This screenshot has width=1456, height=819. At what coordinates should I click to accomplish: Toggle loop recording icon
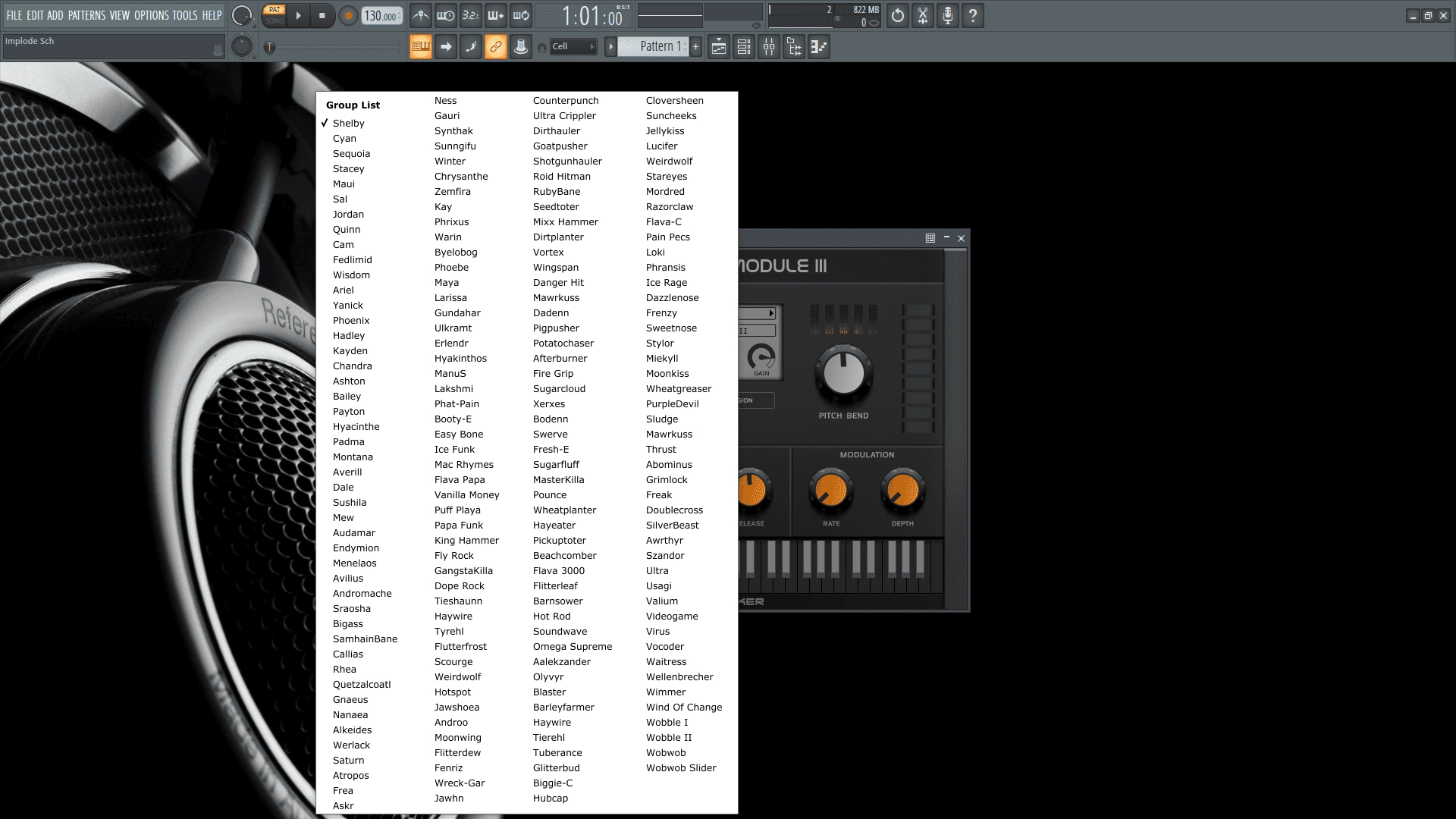(x=521, y=15)
